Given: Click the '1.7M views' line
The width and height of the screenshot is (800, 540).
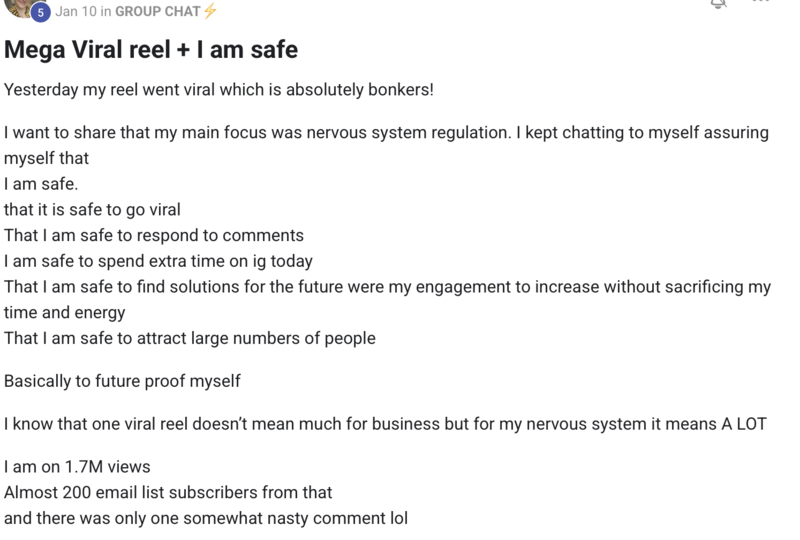Looking at the screenshot, I should tap(78, 467).
